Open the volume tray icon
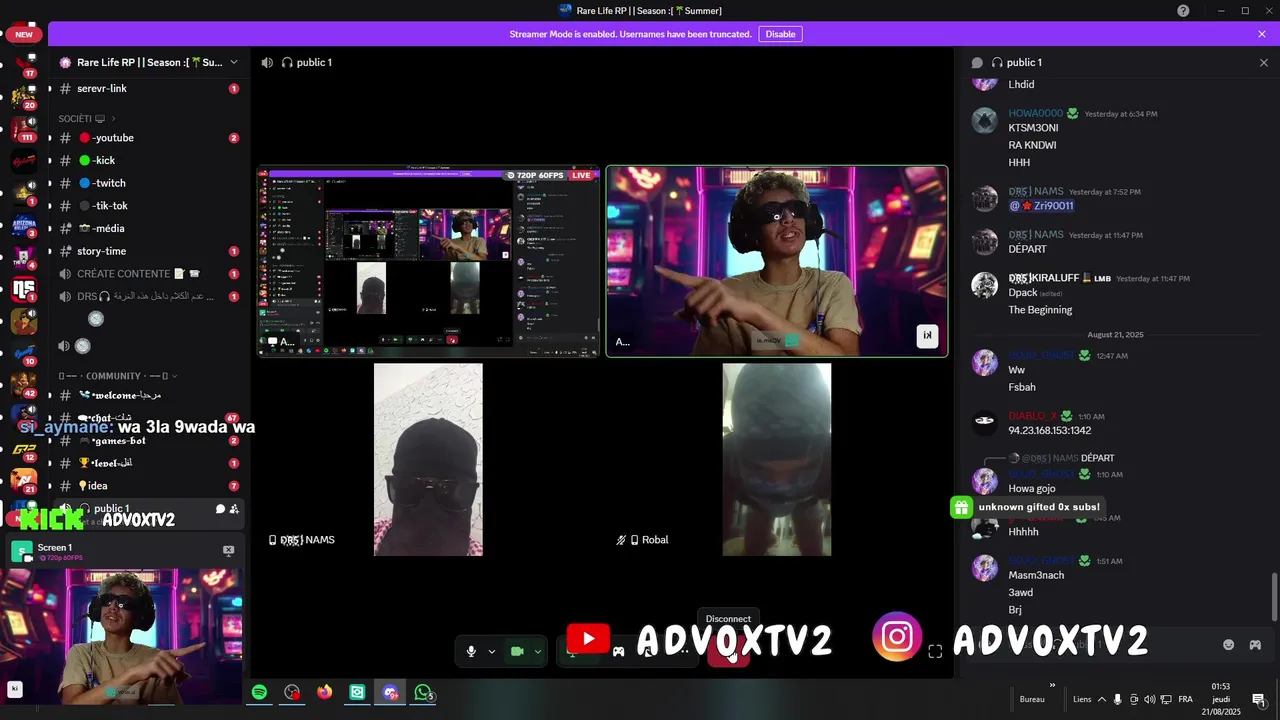Image resolution: width=1280 pixels, height=720 pixels. pyautogui.click(x=1149, y=699)
